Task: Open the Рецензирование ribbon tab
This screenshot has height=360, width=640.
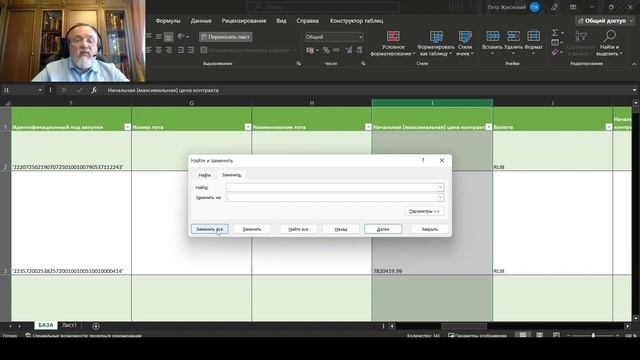Action: tap(244, 21)
